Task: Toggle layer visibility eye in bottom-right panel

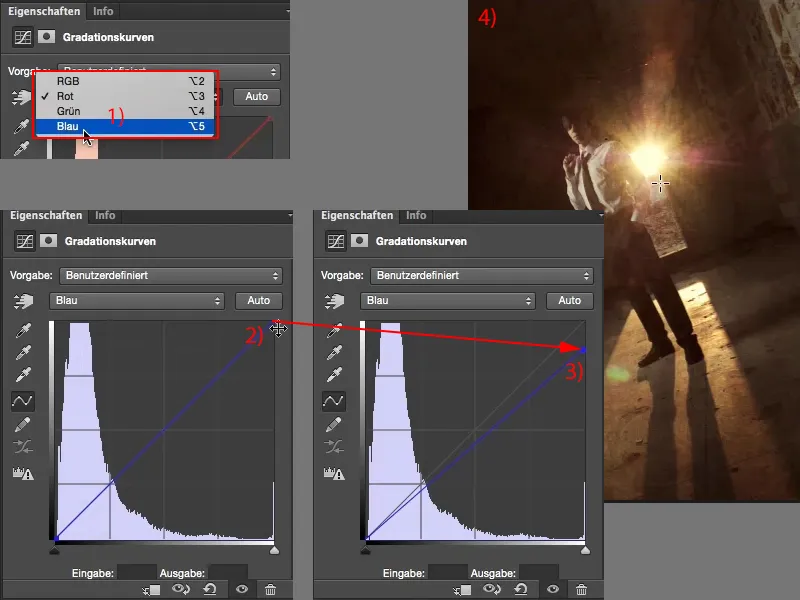Action: pos(553,590)
